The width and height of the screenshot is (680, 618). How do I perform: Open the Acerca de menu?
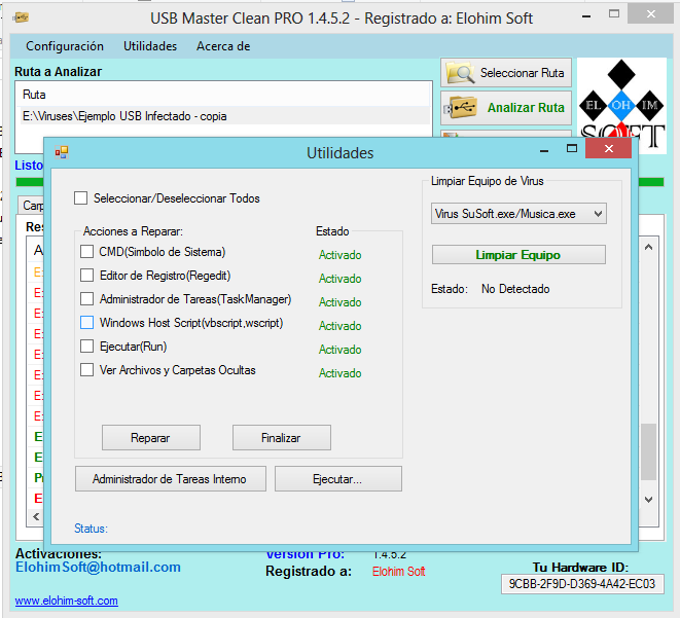(x=223, y=46)
